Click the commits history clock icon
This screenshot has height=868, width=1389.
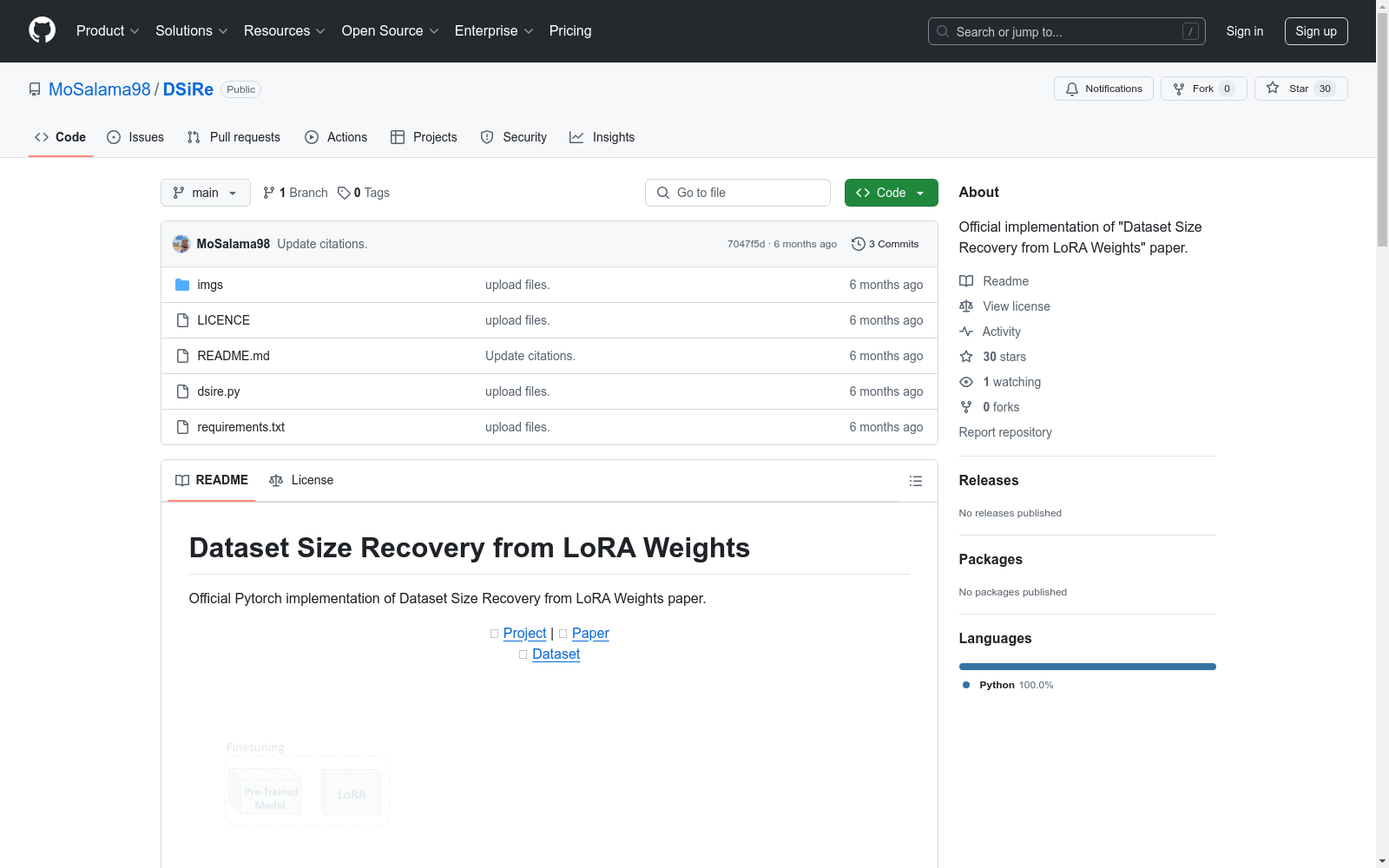coord(859,244)
